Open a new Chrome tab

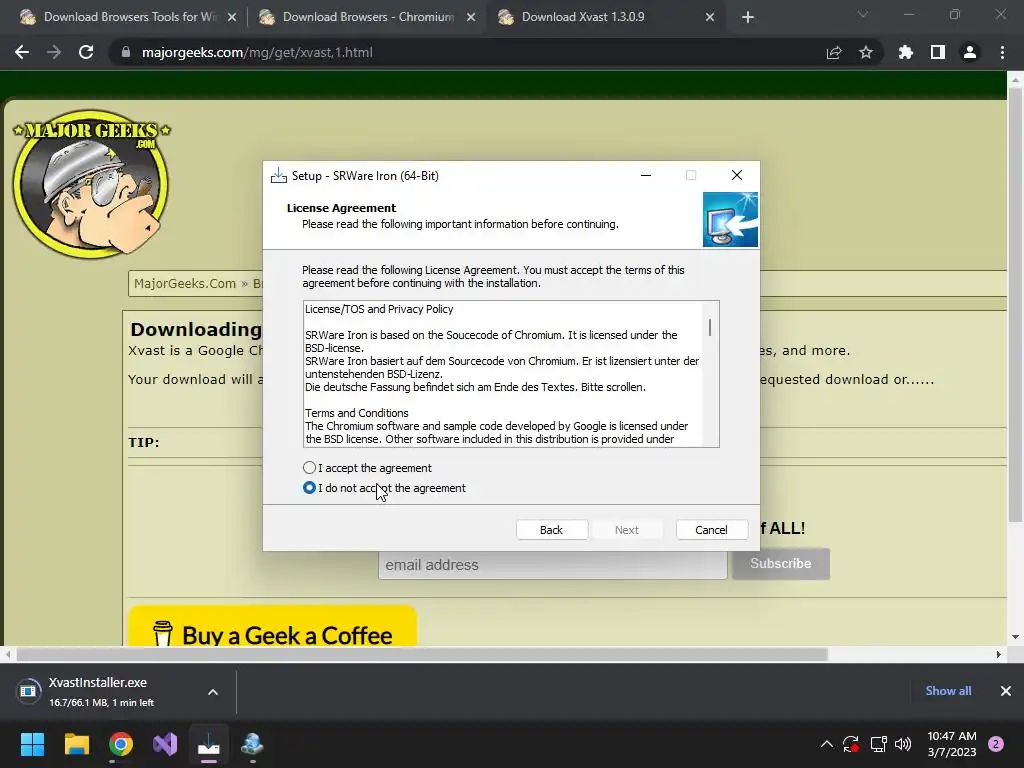pos(748,17)
